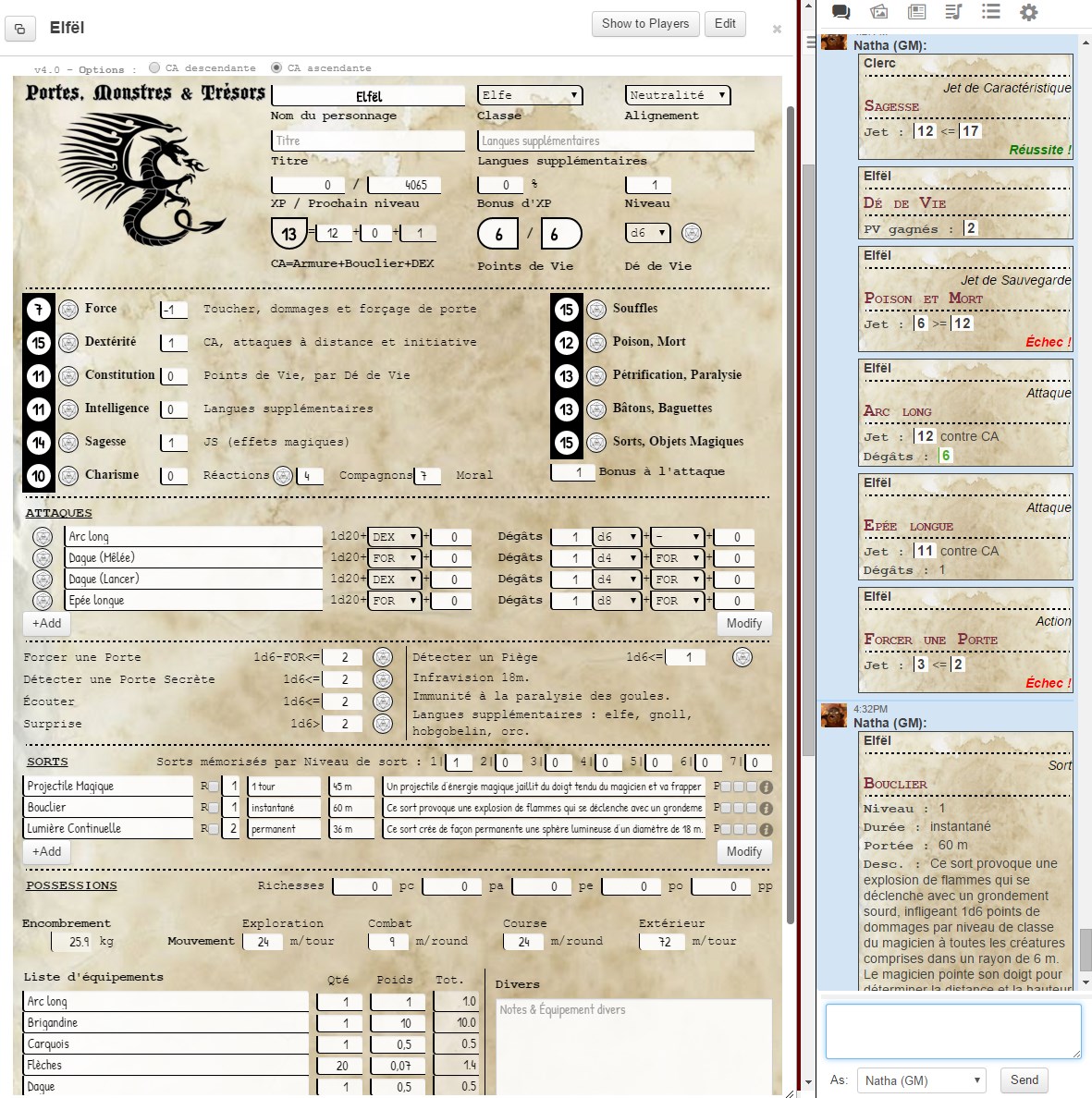Roll the Dé de Vie dice icon

click(692, 233)
